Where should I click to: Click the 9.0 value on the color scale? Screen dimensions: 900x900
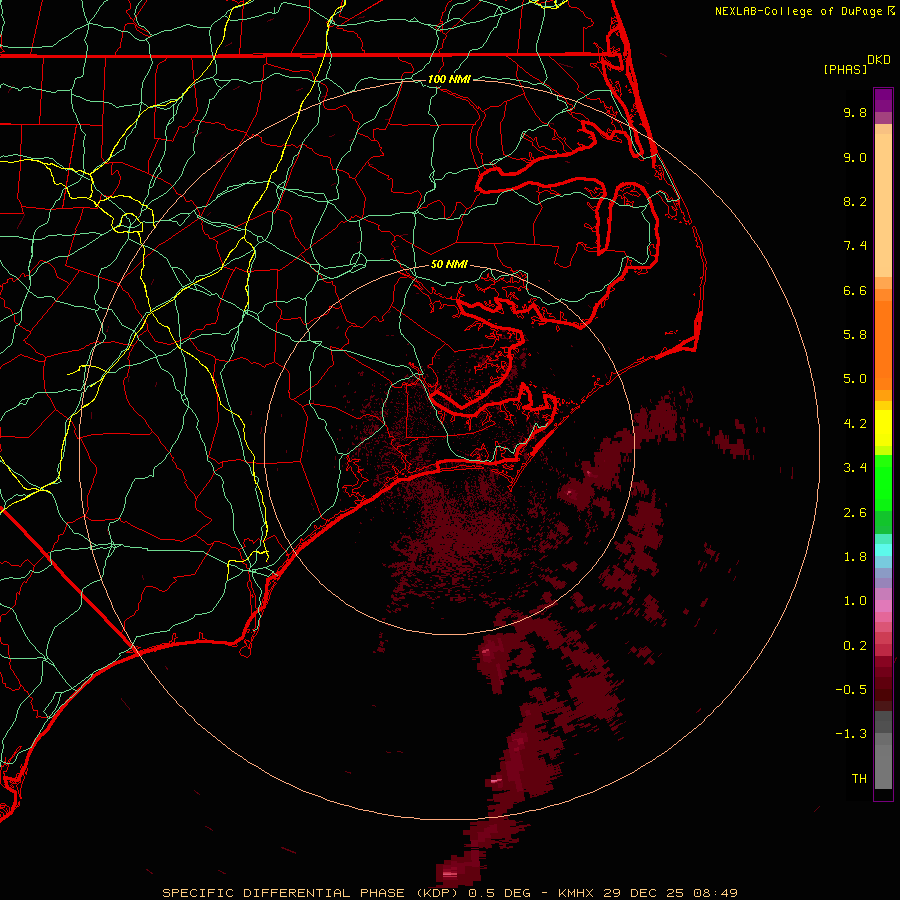click(855, 157)
